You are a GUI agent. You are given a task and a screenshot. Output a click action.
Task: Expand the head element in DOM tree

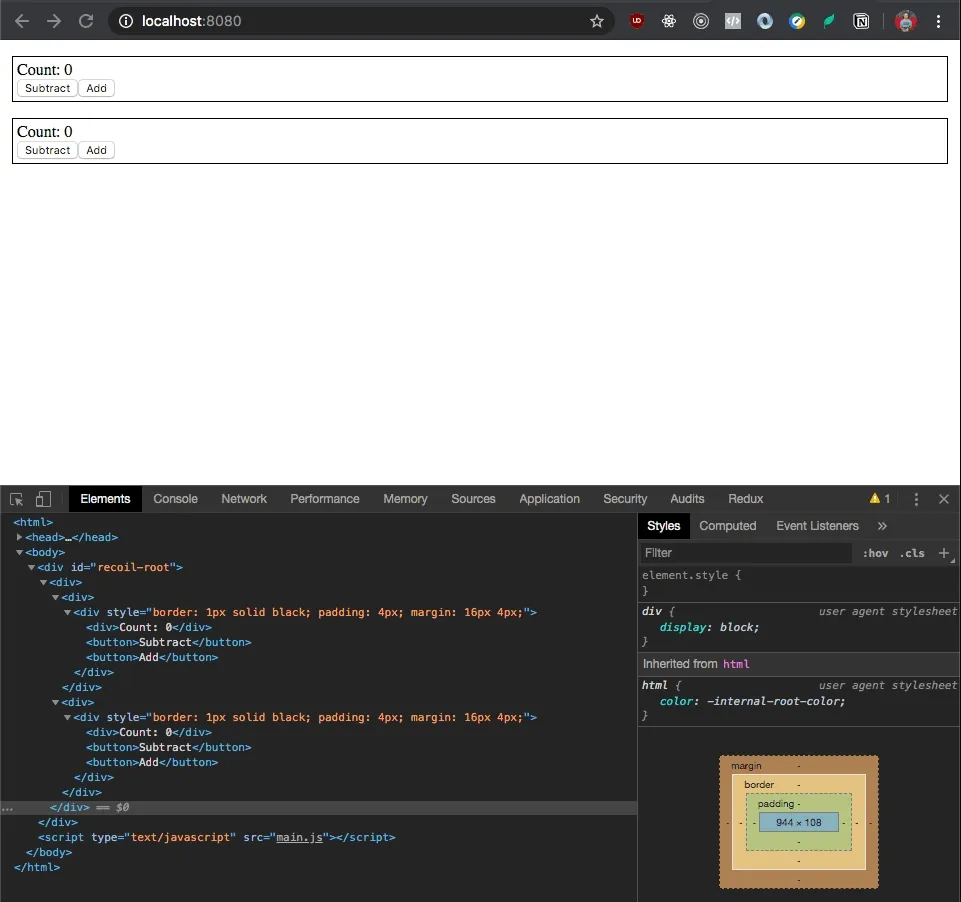tap(20, 537)
